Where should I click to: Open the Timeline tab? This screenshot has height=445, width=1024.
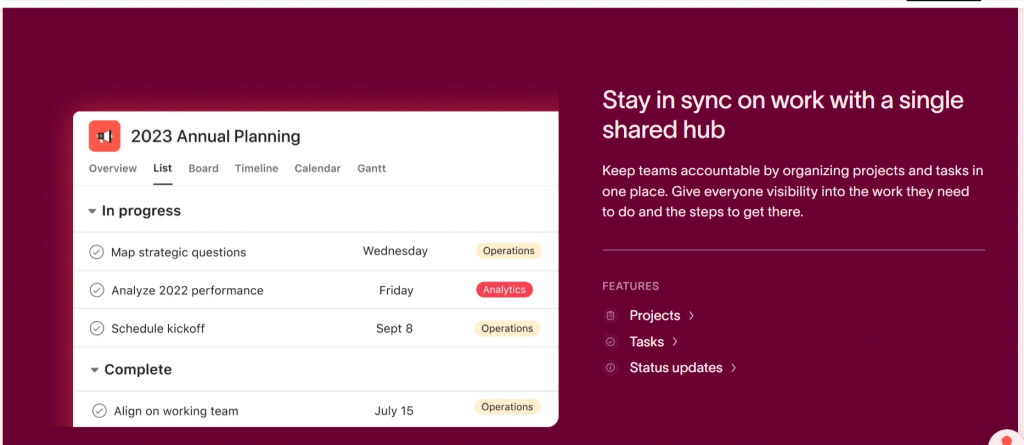257,169
